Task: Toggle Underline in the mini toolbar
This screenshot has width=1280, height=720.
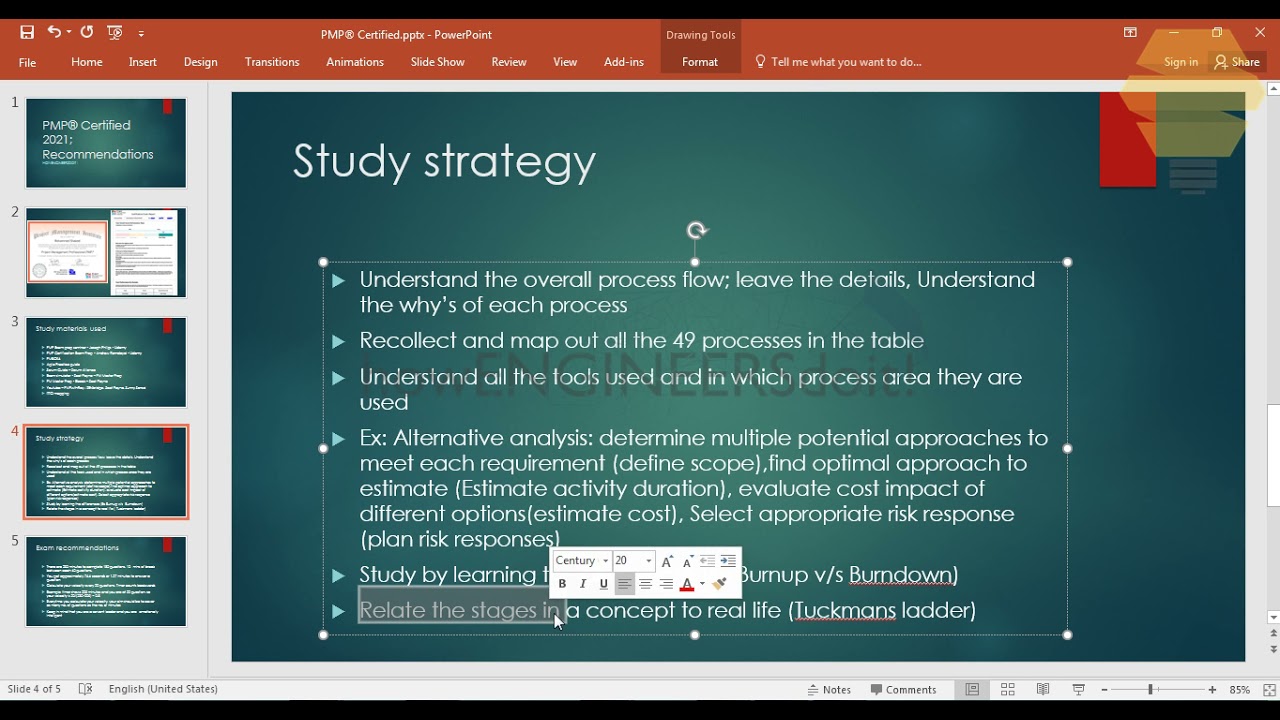Action: pos(603,584)
